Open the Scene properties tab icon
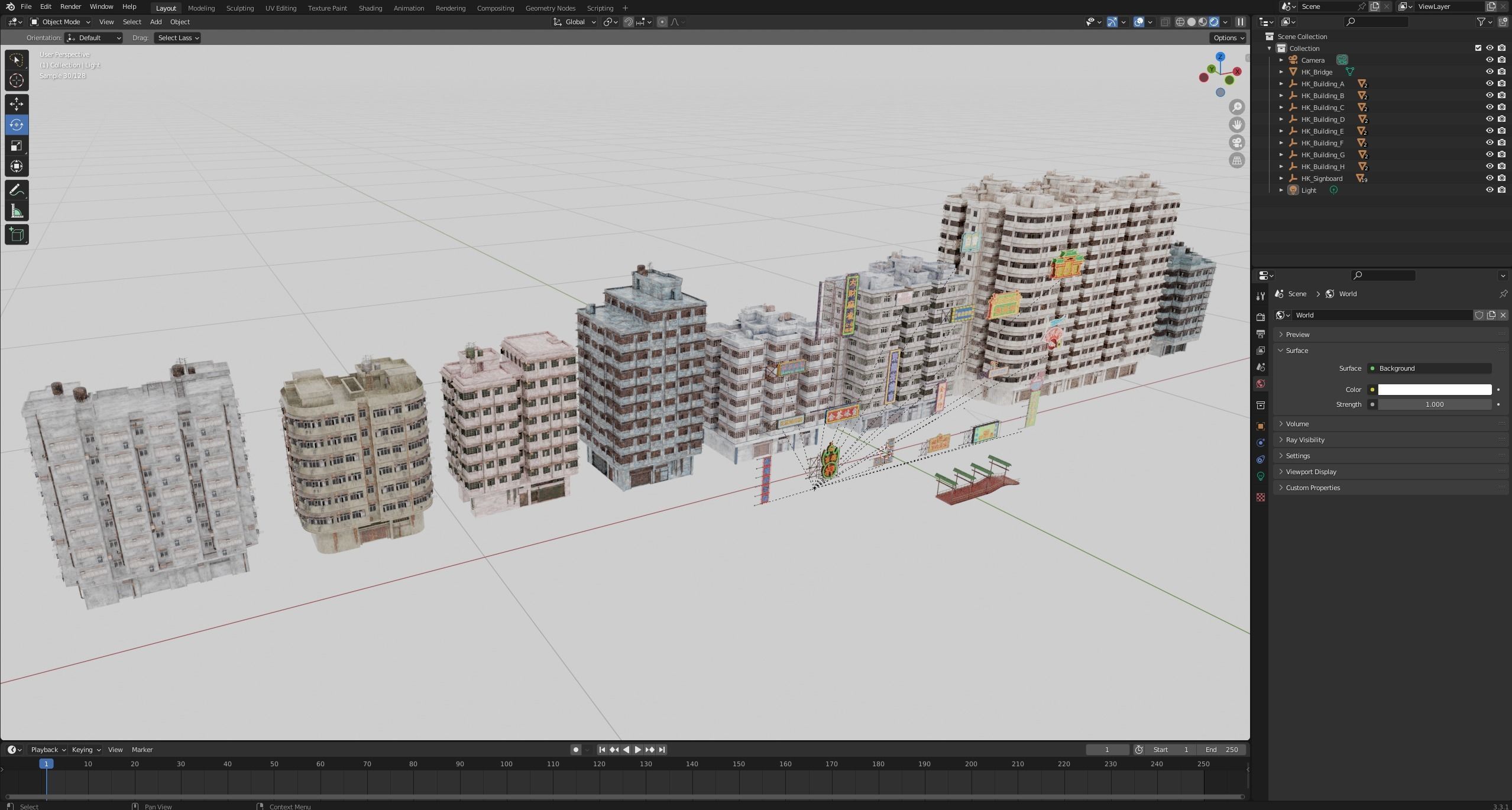The width and height of the screenshot is (1512, 810). click(1260, 367)
